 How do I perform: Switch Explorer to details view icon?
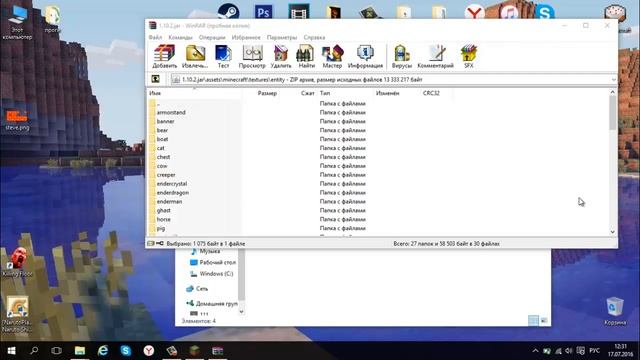(533, 321)
